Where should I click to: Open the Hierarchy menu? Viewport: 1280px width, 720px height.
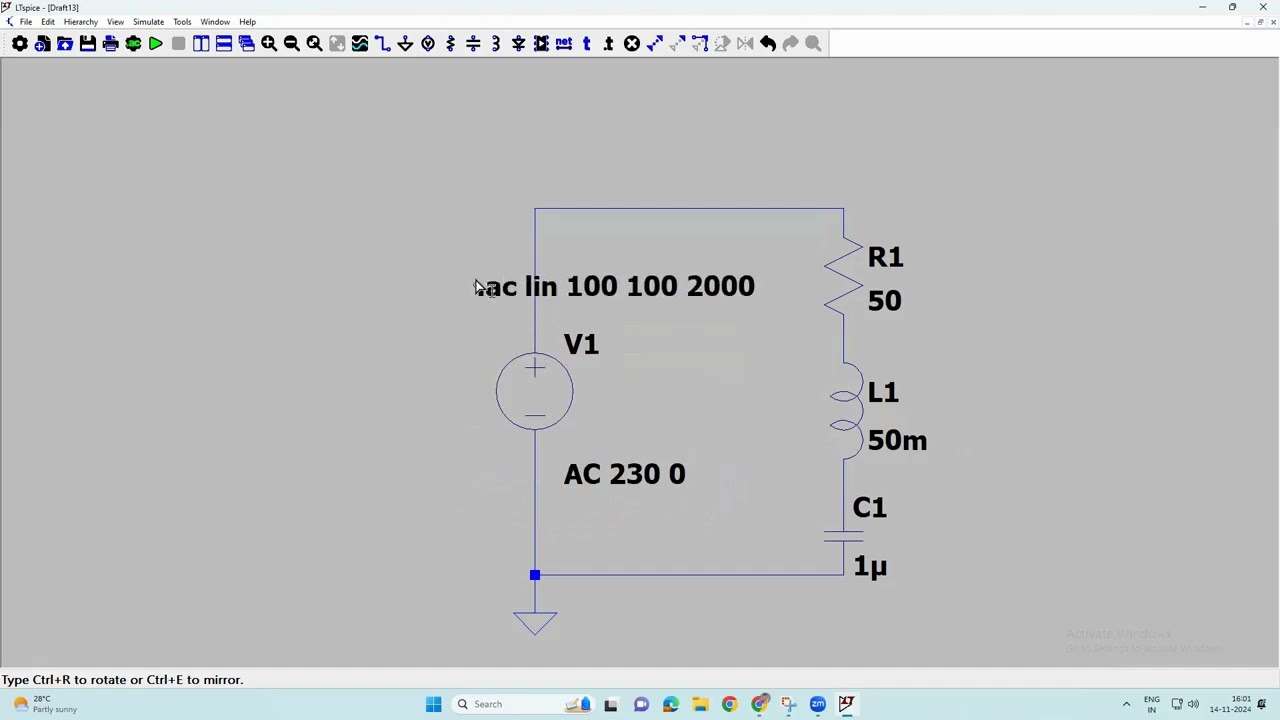click(x=81, y=22)
